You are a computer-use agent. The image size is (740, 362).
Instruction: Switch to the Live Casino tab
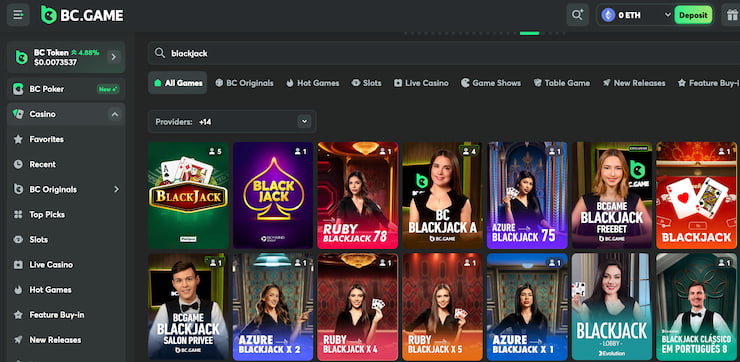pos(421,83)
